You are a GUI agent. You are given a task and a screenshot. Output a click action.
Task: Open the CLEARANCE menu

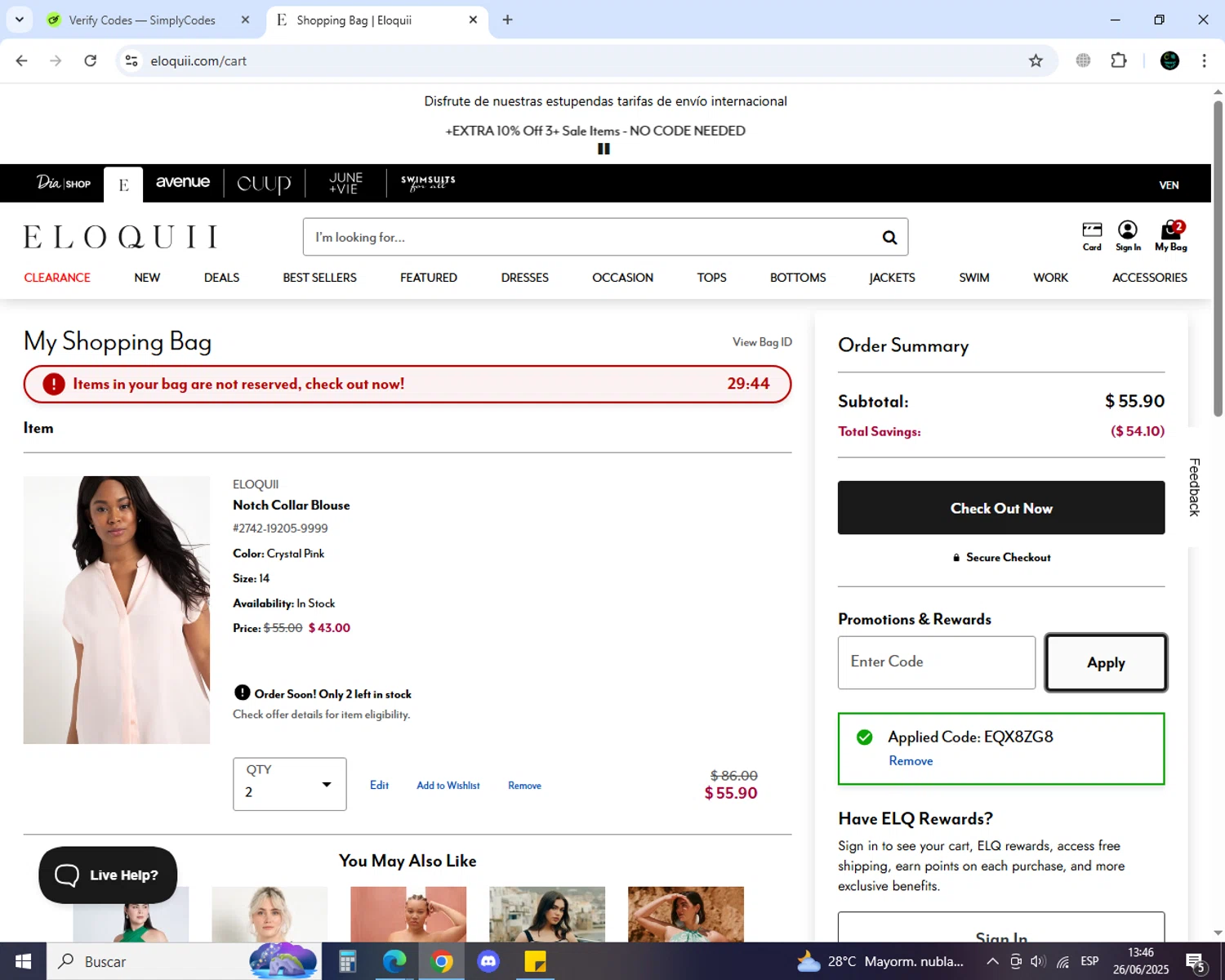(x=57, y=278)
